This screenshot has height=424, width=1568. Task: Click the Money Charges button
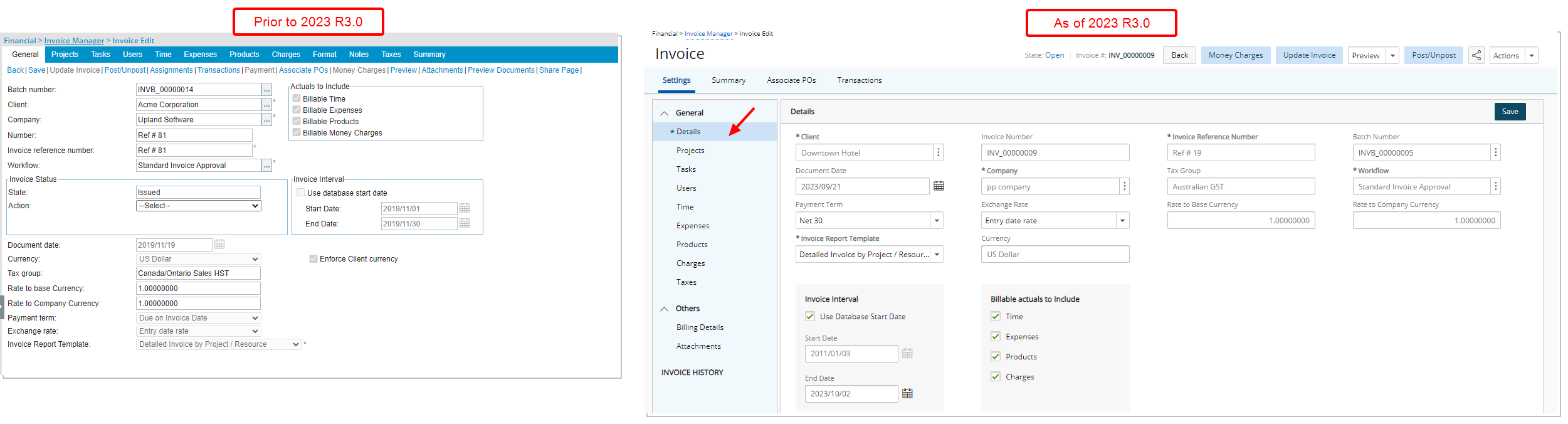(1236, 55)
